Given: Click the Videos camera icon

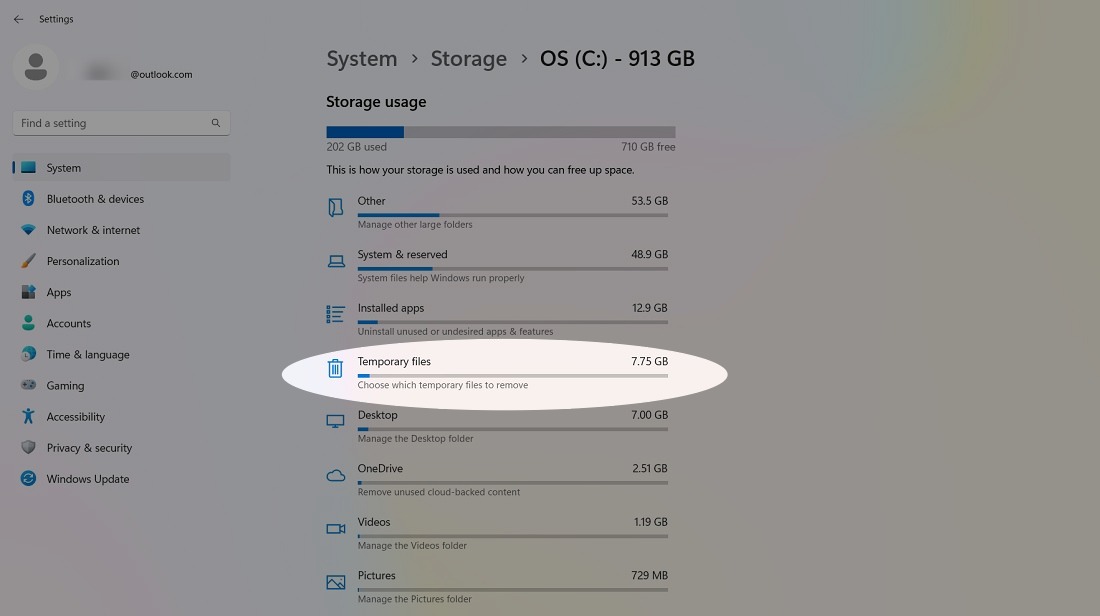Looking at the screenshot, I should [x=335, y=529].
